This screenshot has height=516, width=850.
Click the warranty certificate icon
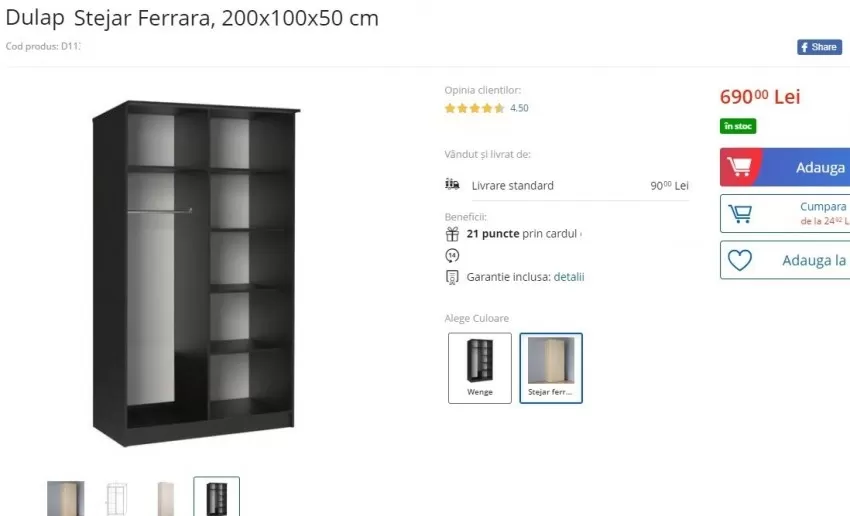(x=452, y=277)
